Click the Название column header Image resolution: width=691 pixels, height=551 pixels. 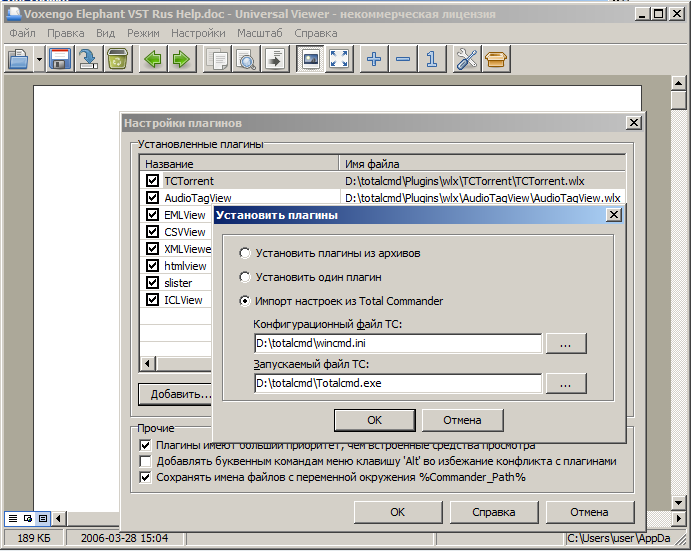pos(239,164)
